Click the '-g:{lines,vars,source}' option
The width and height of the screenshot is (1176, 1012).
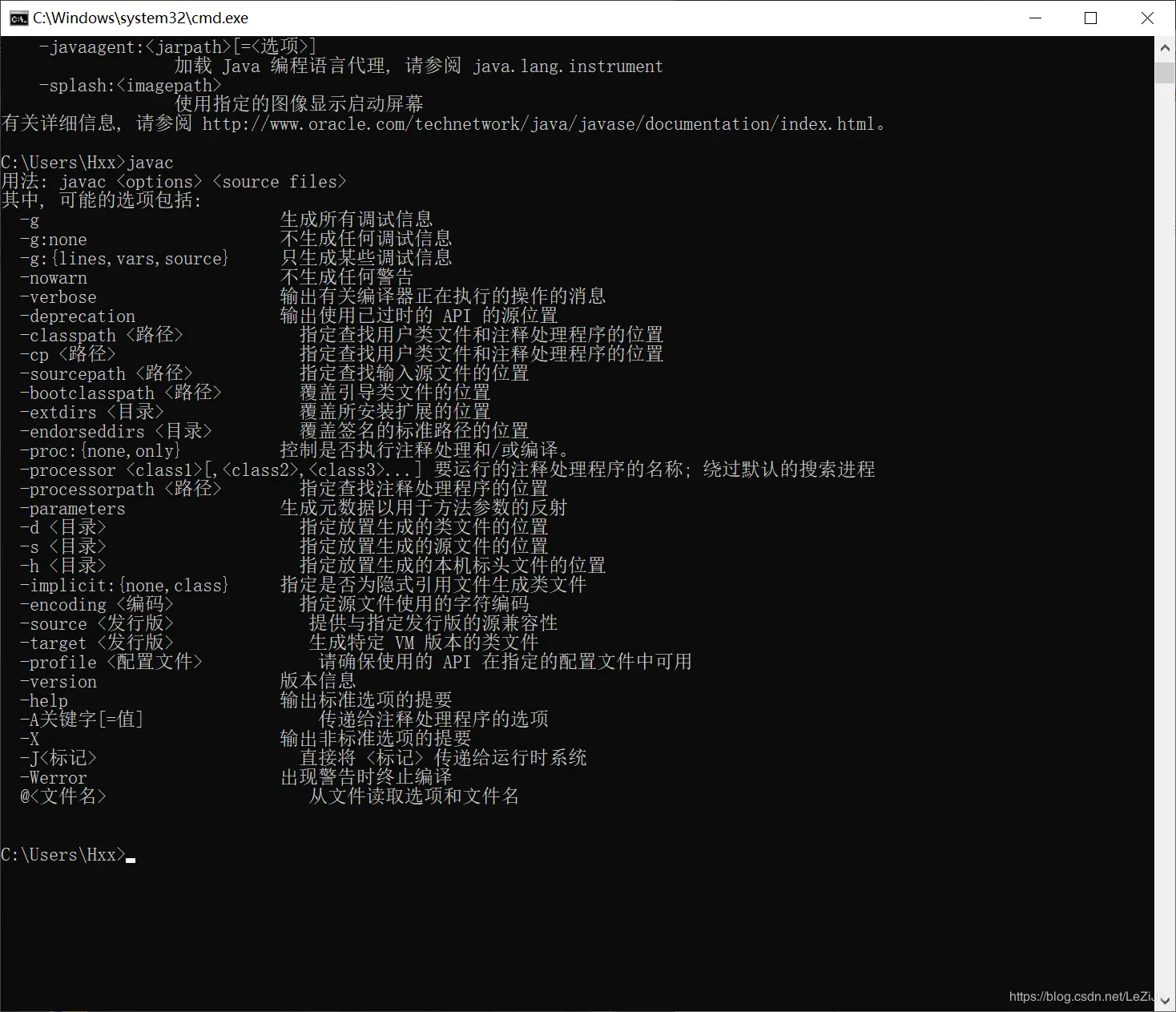pyautogui.click(x=125, y=259)
